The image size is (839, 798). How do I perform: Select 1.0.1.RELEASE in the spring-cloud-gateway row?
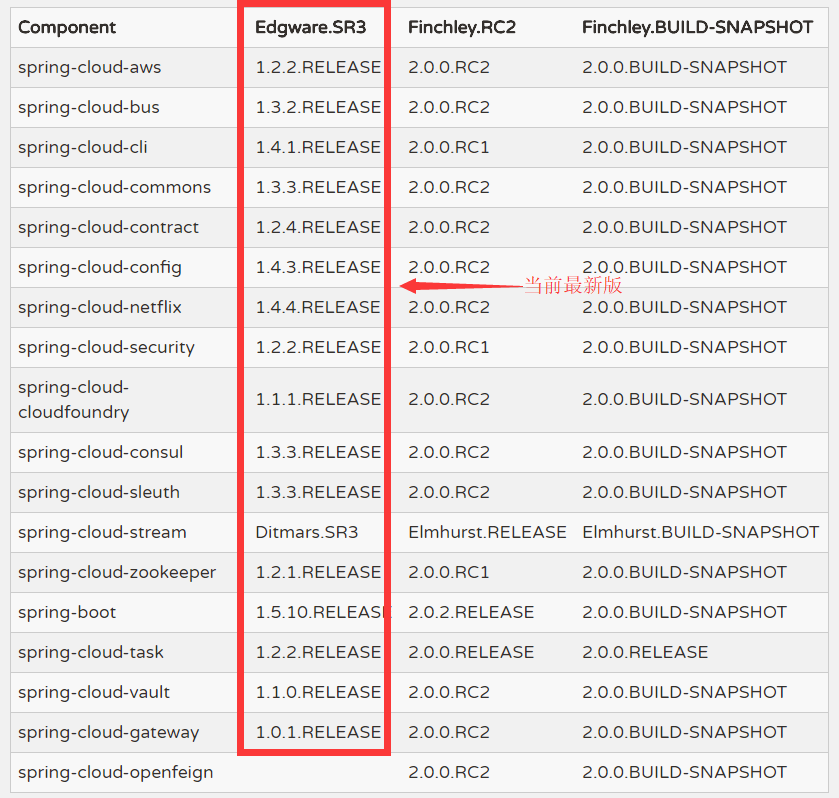point(318,732)
